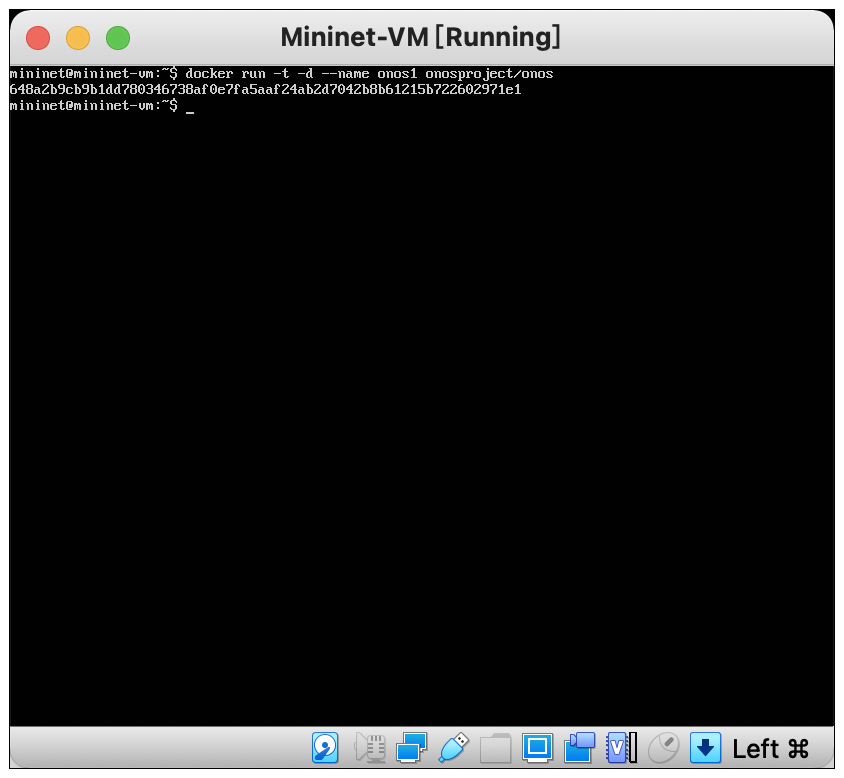Click the Mininet-VM [Running] title bar

tap(420, 38)
